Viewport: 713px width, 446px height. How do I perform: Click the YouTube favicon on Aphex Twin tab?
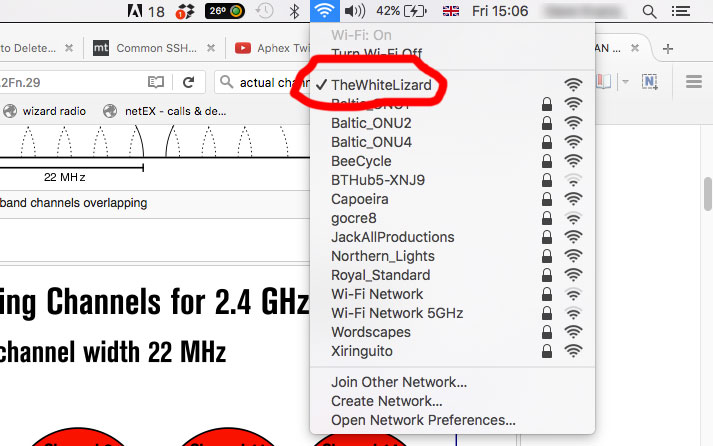click(243, 48)
